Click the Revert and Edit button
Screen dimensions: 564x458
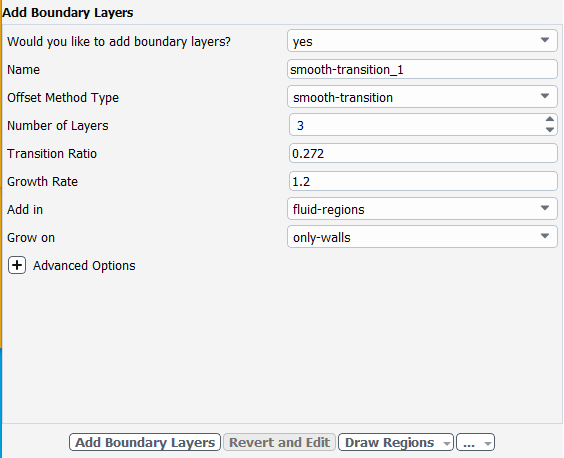pyautogui.click(x=279, y=442)
